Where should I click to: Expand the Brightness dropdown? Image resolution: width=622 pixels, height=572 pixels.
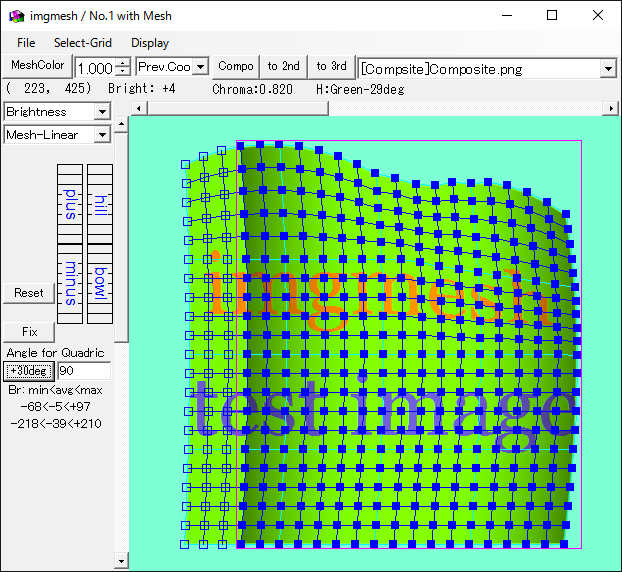[102, 112]
